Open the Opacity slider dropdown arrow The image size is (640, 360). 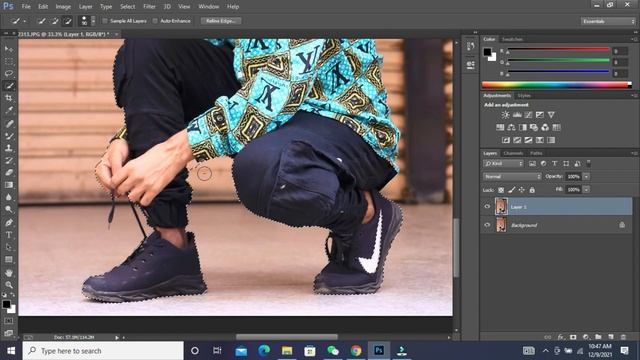586,176
